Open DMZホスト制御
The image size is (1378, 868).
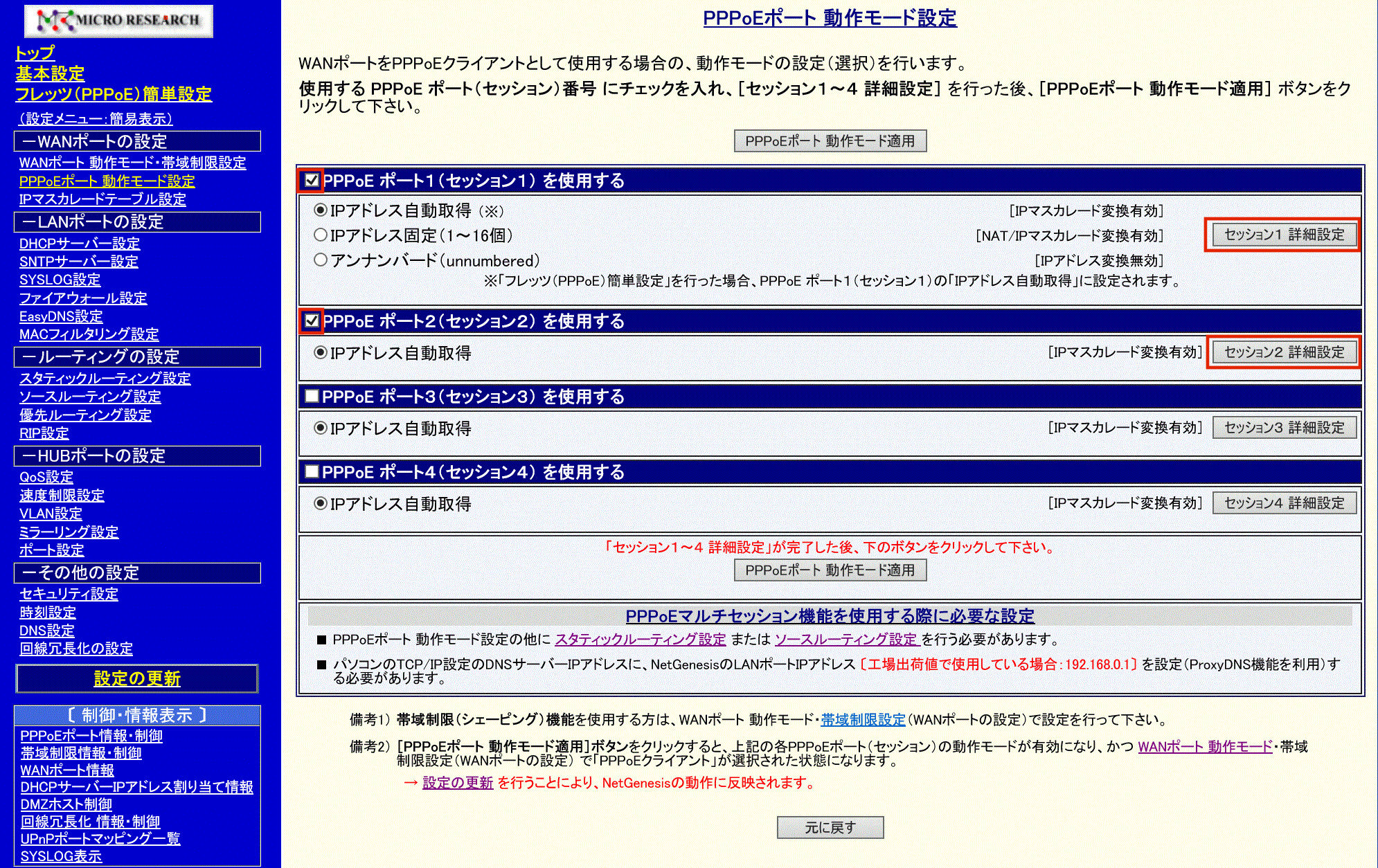coord(66,804)
